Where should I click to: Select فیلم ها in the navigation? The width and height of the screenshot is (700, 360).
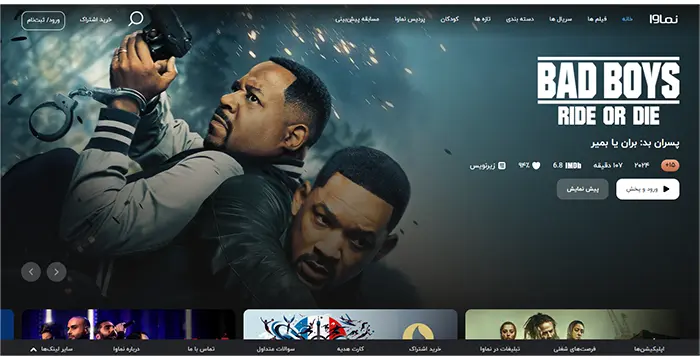(597, 19)
